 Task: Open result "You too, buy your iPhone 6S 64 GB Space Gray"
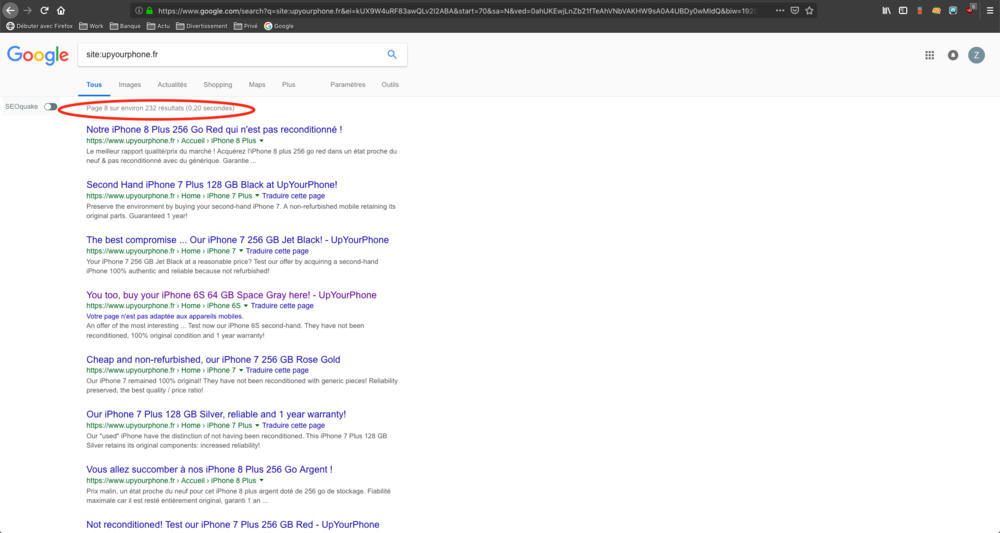[x=232, y=295]
